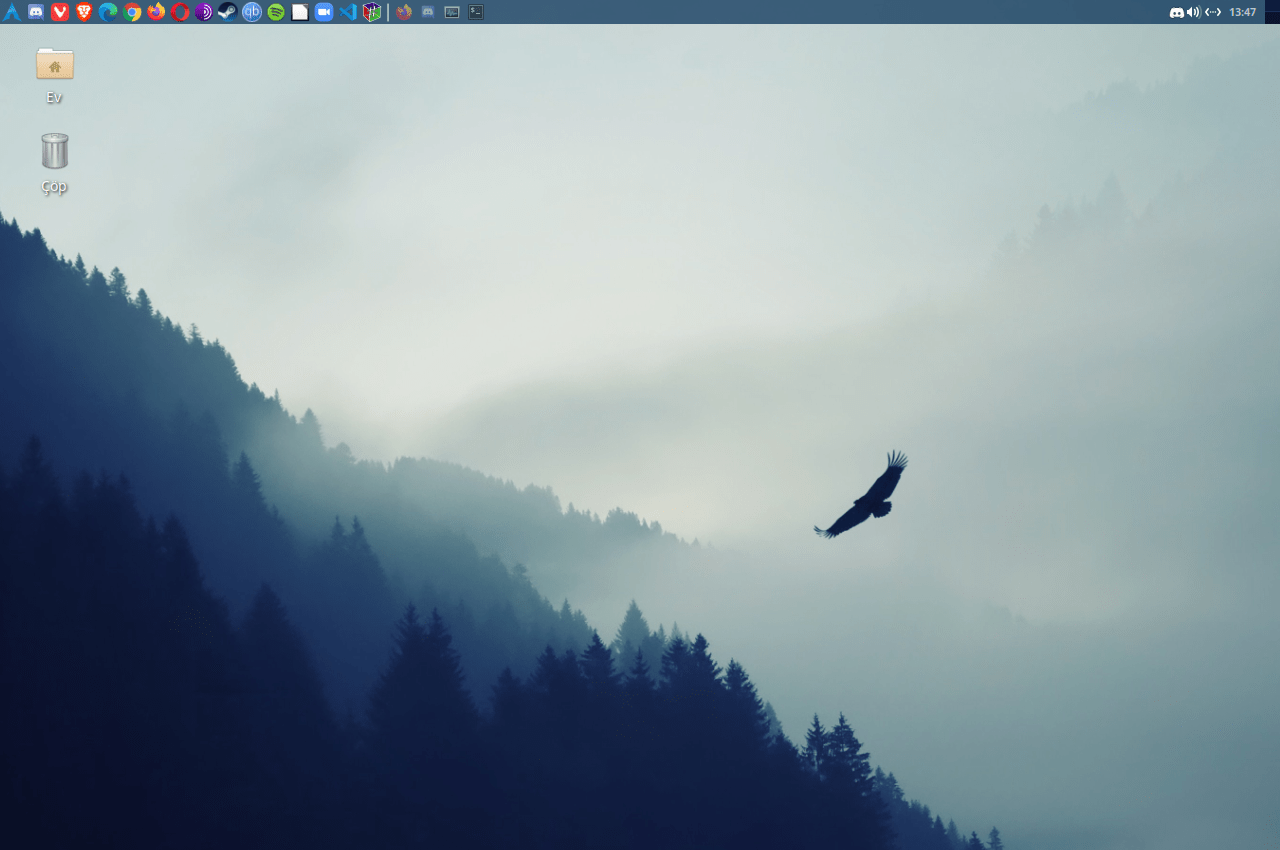Open the Arch Linux applications menu
This screenshot has width=1280, height=850.
12,12
